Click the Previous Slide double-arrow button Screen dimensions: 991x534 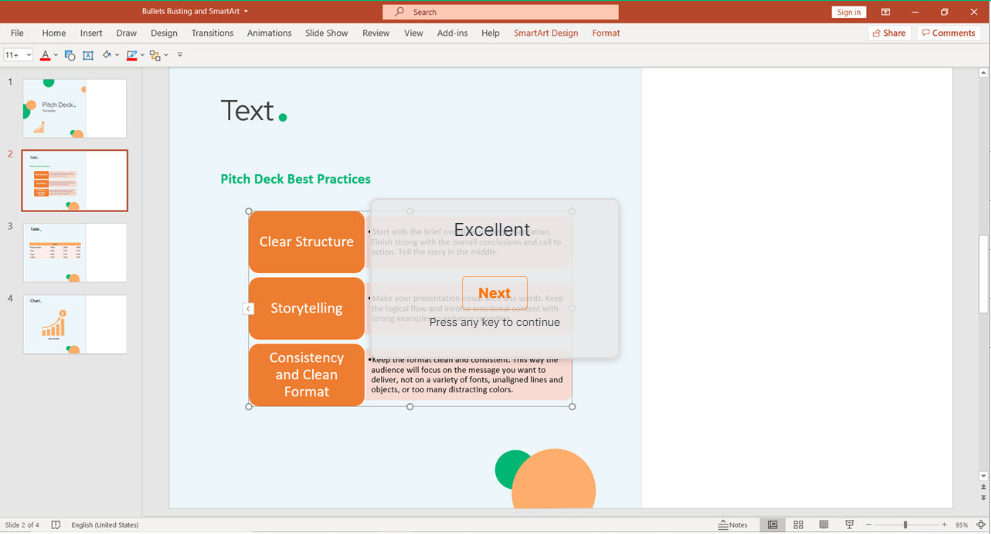(983, 487)
